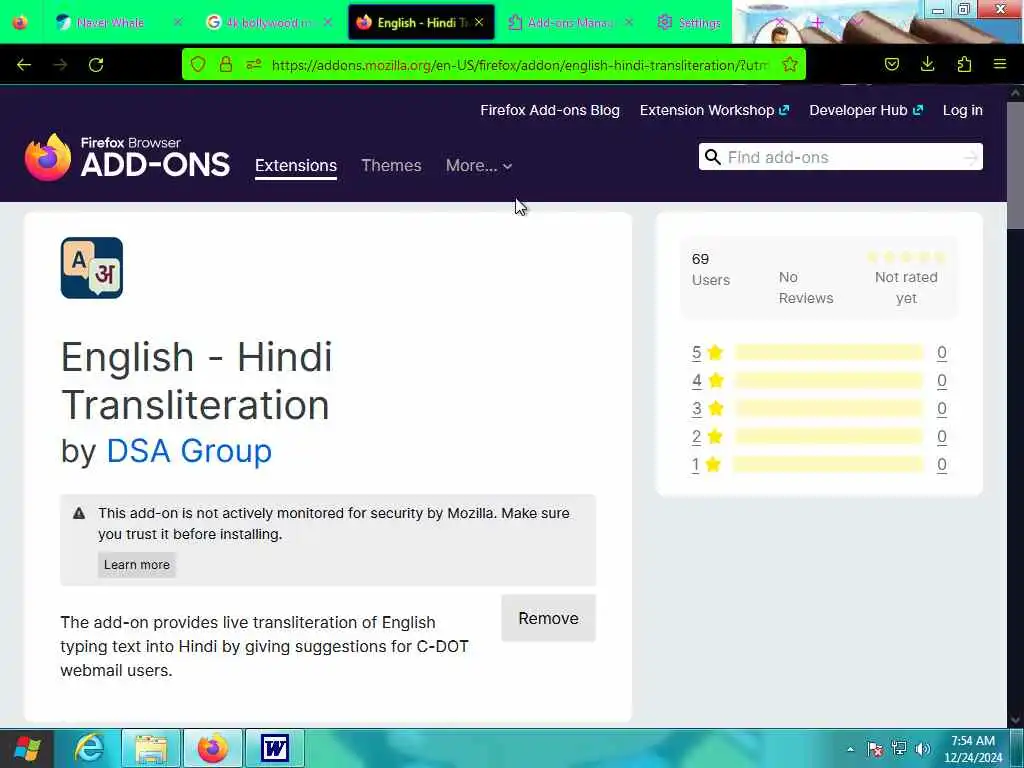This screenshot has height=768, width=1024.
Task: Click the 4 star rating row
Action: (819, 381)
